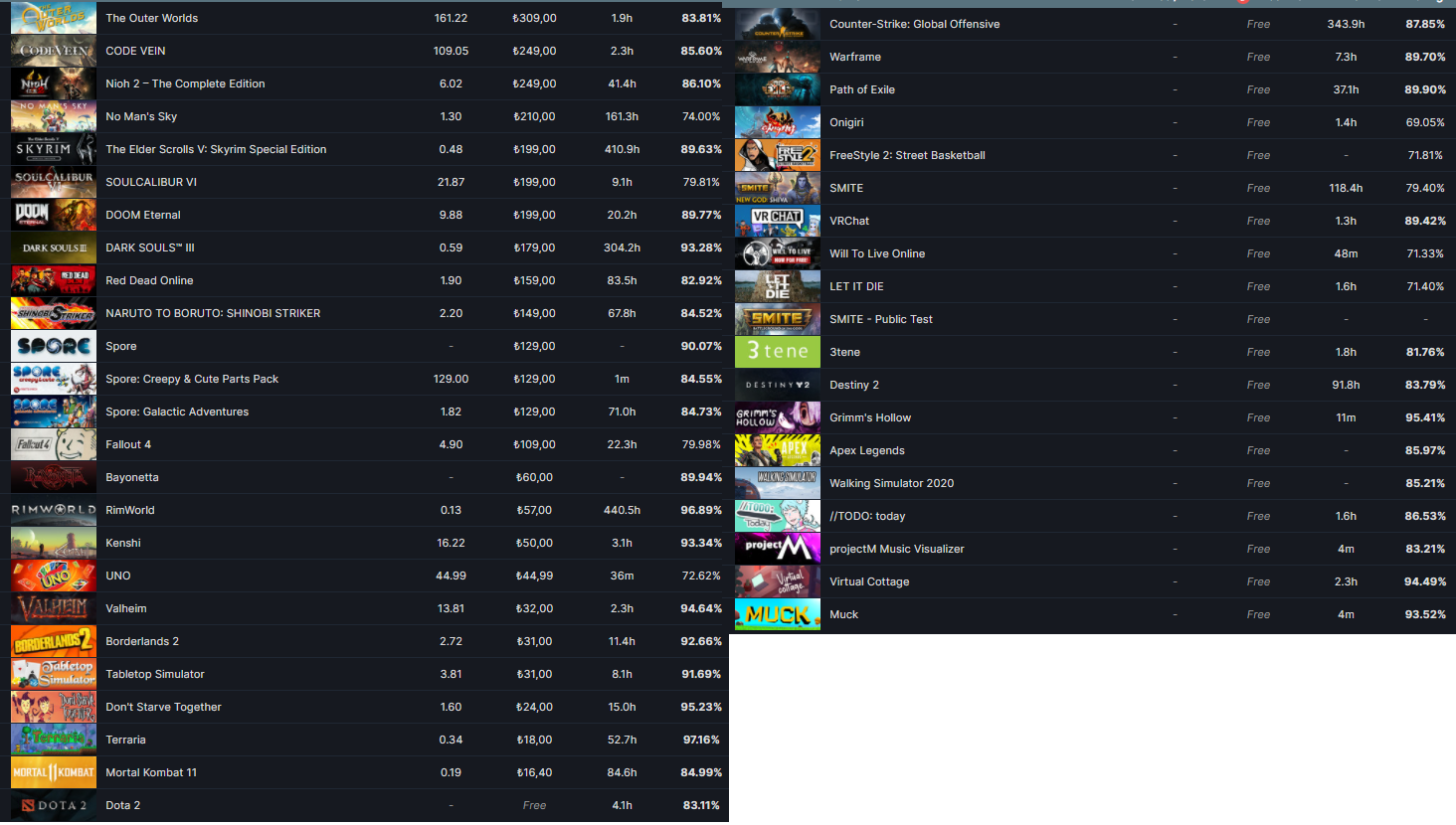Open the Red Dead Online thumbnail

click(54, 280)
